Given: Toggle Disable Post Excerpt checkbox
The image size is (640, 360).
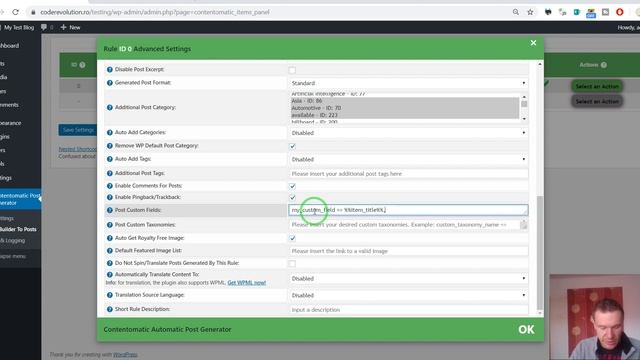Looking at the screenshot, I should (x=292, y=70).
